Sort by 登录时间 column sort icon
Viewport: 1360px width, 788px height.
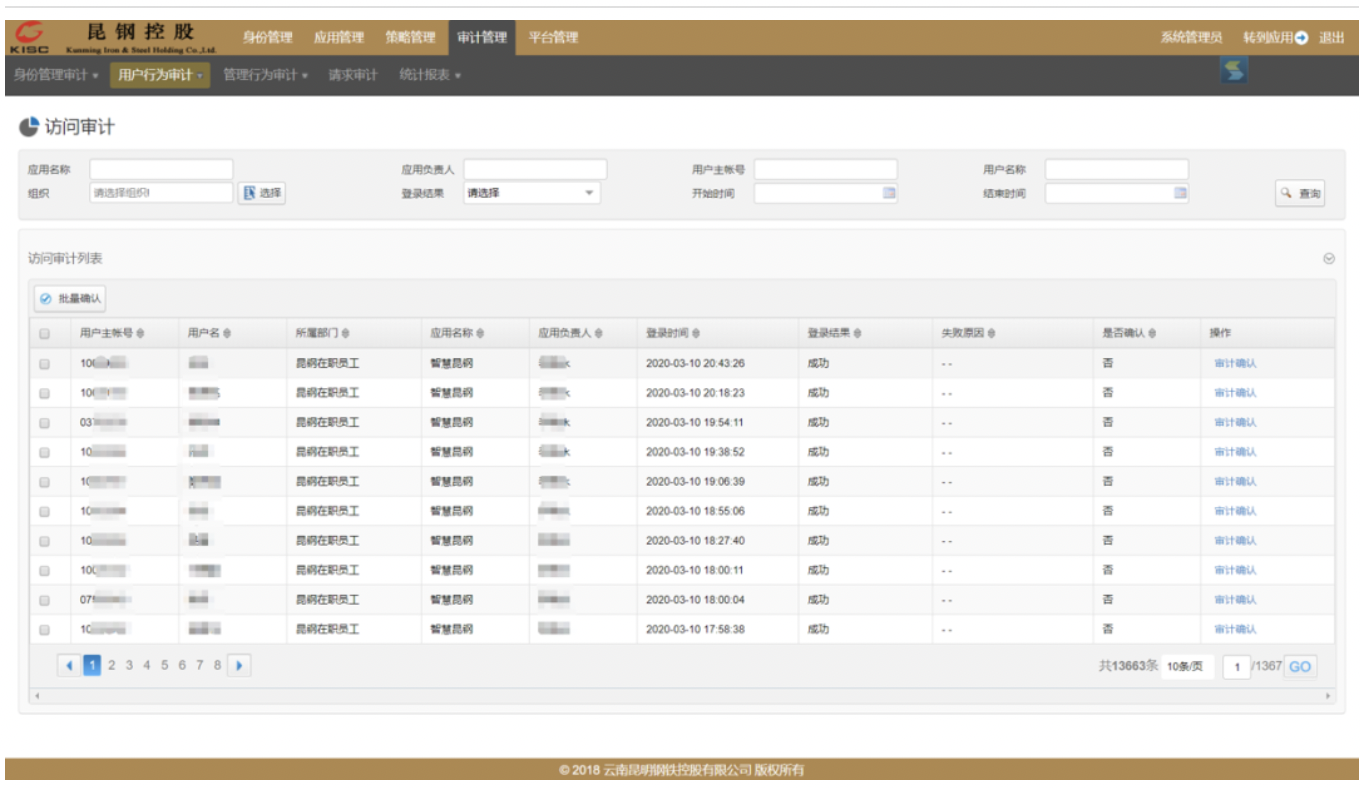point(695,333)
